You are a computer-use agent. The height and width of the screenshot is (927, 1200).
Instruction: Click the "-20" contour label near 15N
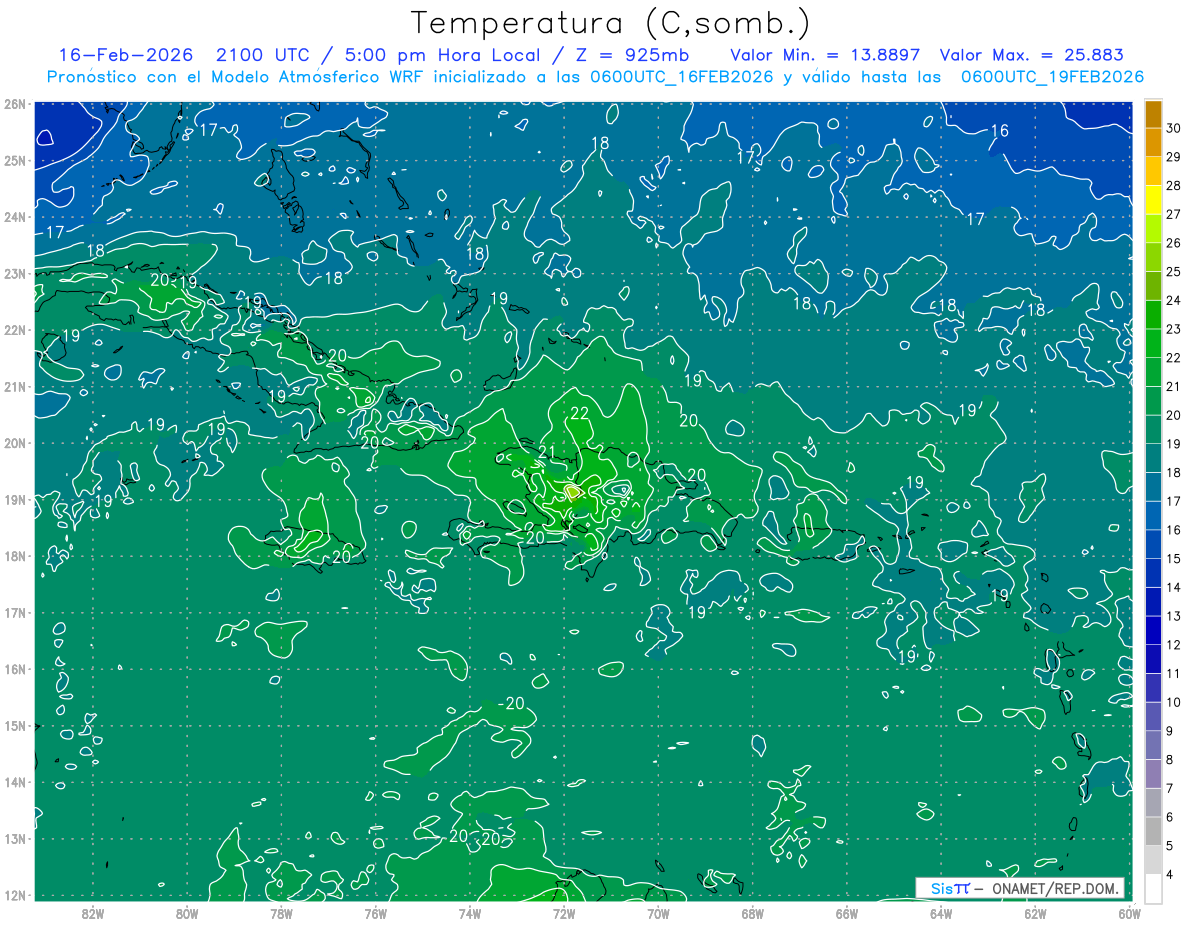point(511,704)
